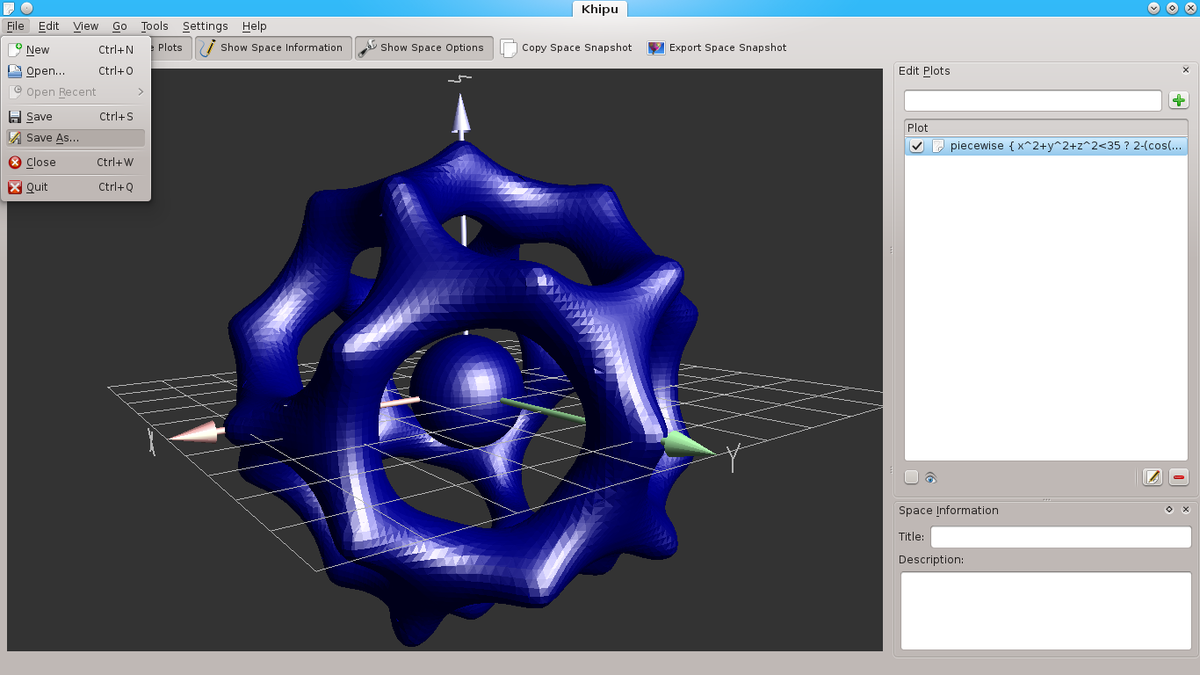Screen dimensions: 1200x675
Task: Close the Space Information dock panel
Action: pos(1186,510)
